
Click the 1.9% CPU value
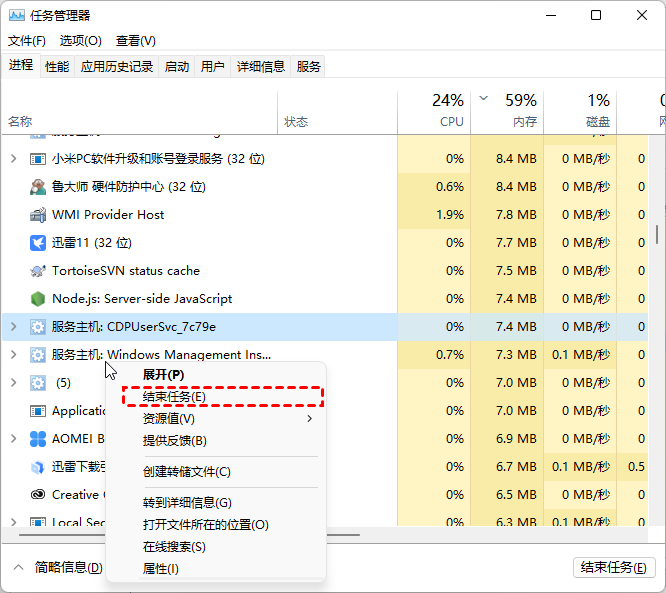450,215
